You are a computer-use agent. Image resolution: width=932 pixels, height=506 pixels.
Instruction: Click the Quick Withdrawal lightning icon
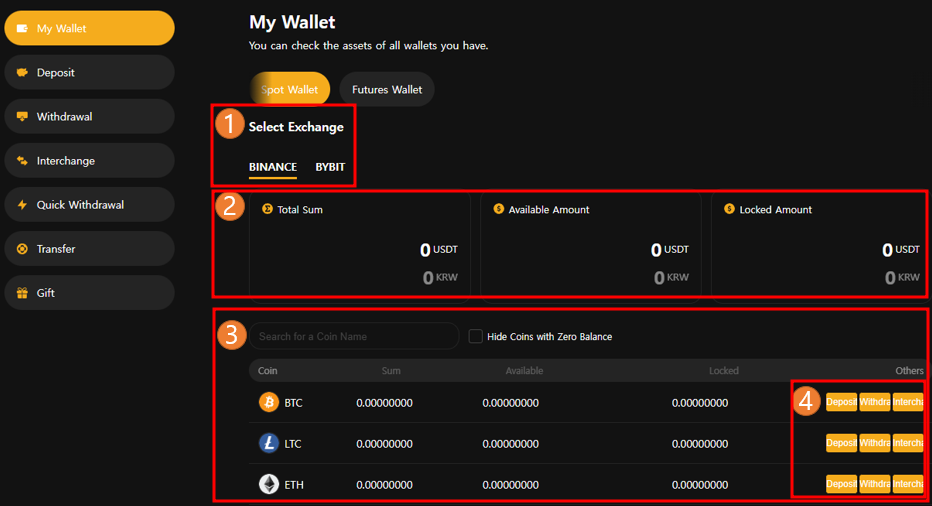[x=23, y=205]
